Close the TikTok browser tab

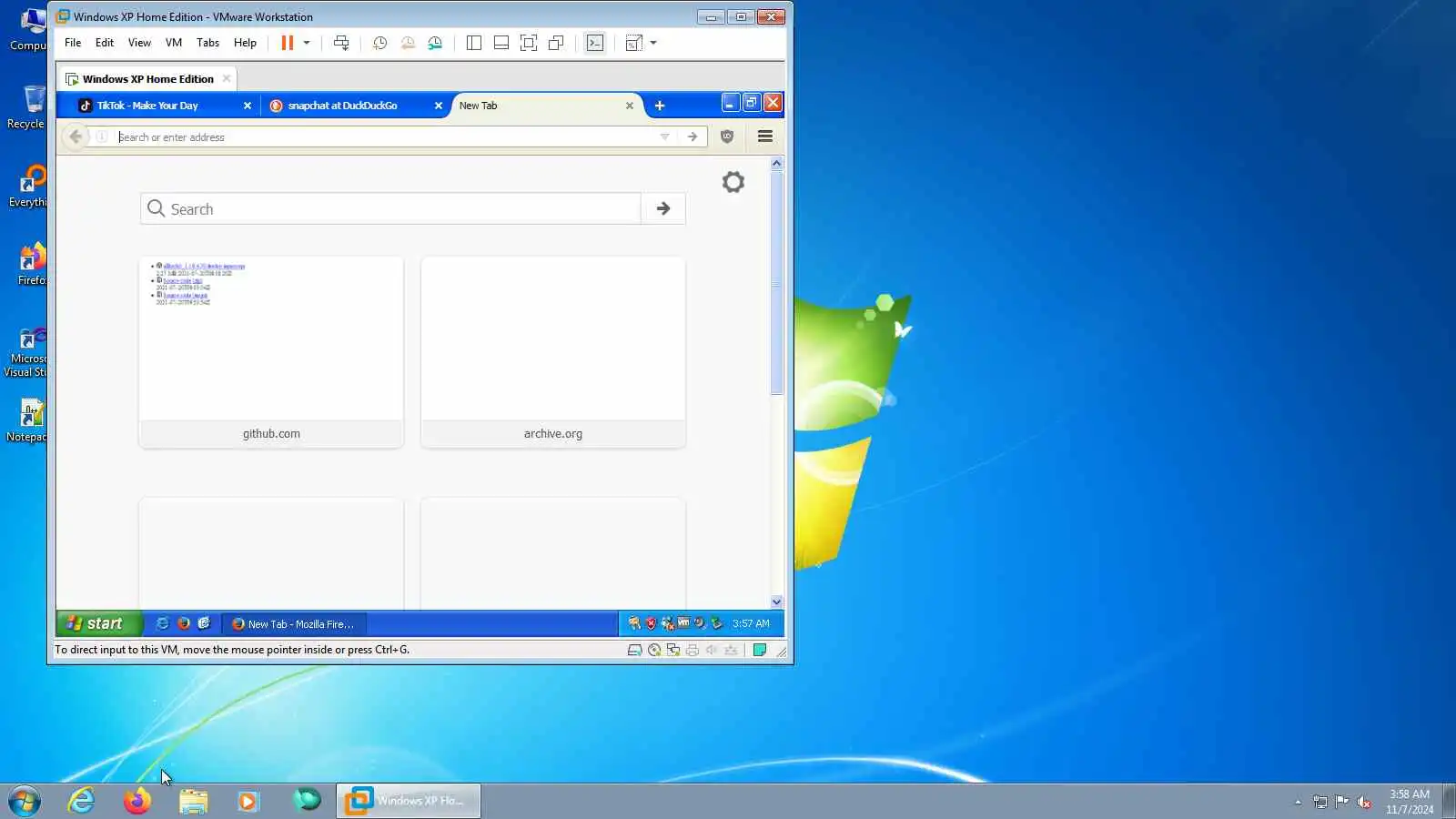coord(247,106)
